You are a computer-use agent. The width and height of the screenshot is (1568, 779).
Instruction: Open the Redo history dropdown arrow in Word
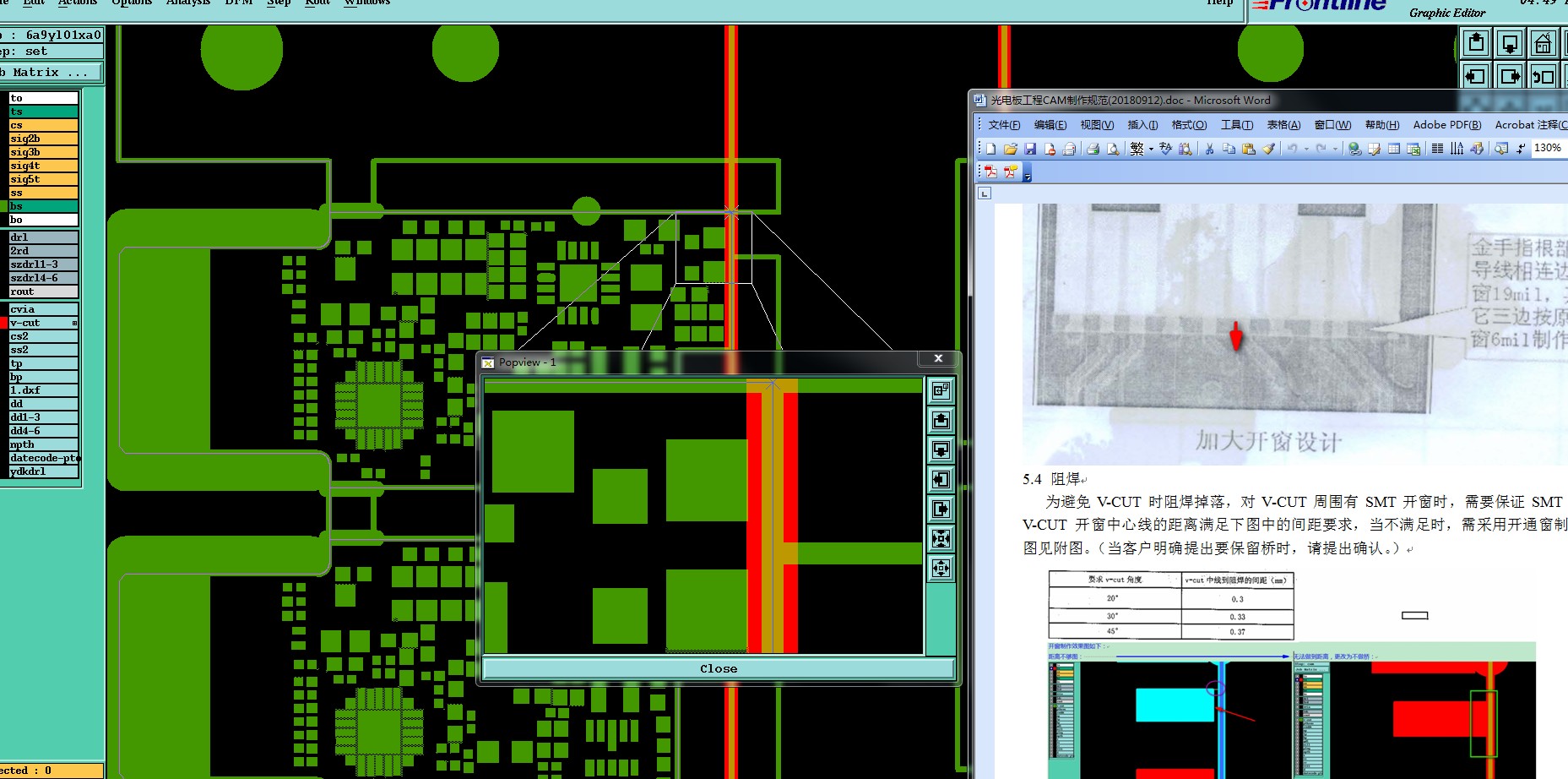[x=1335, y=150]
